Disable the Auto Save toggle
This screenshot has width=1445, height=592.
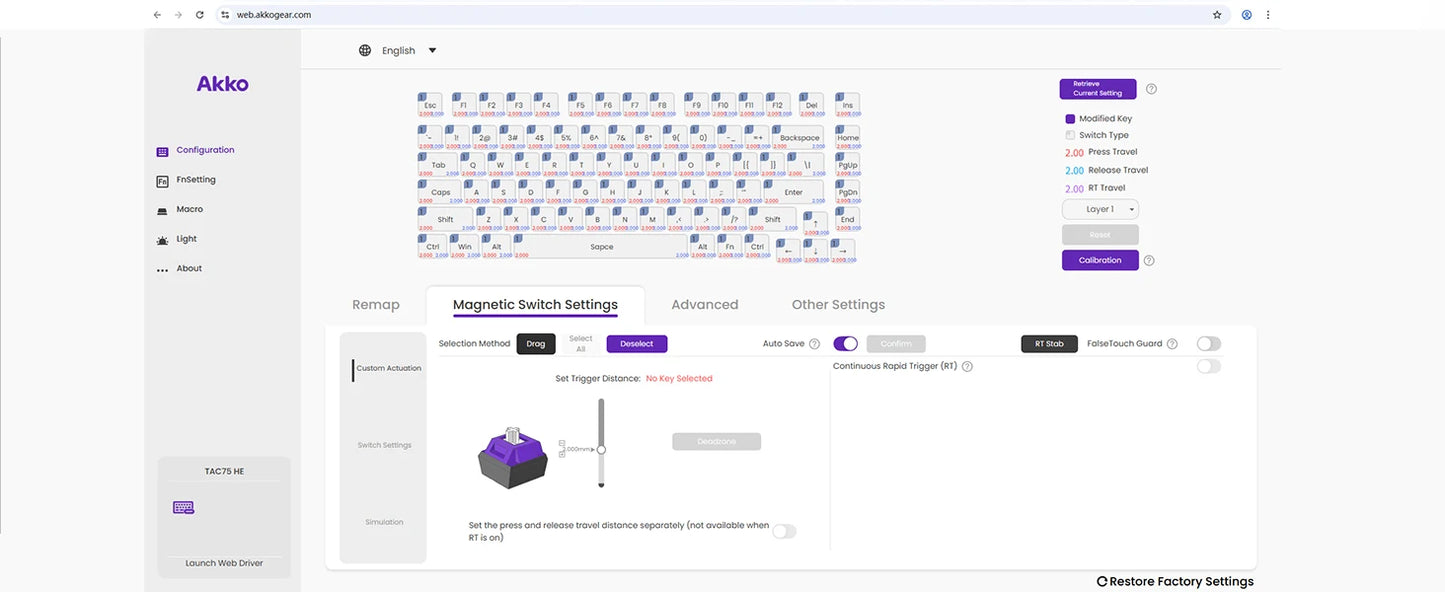(x=845, y=343)
